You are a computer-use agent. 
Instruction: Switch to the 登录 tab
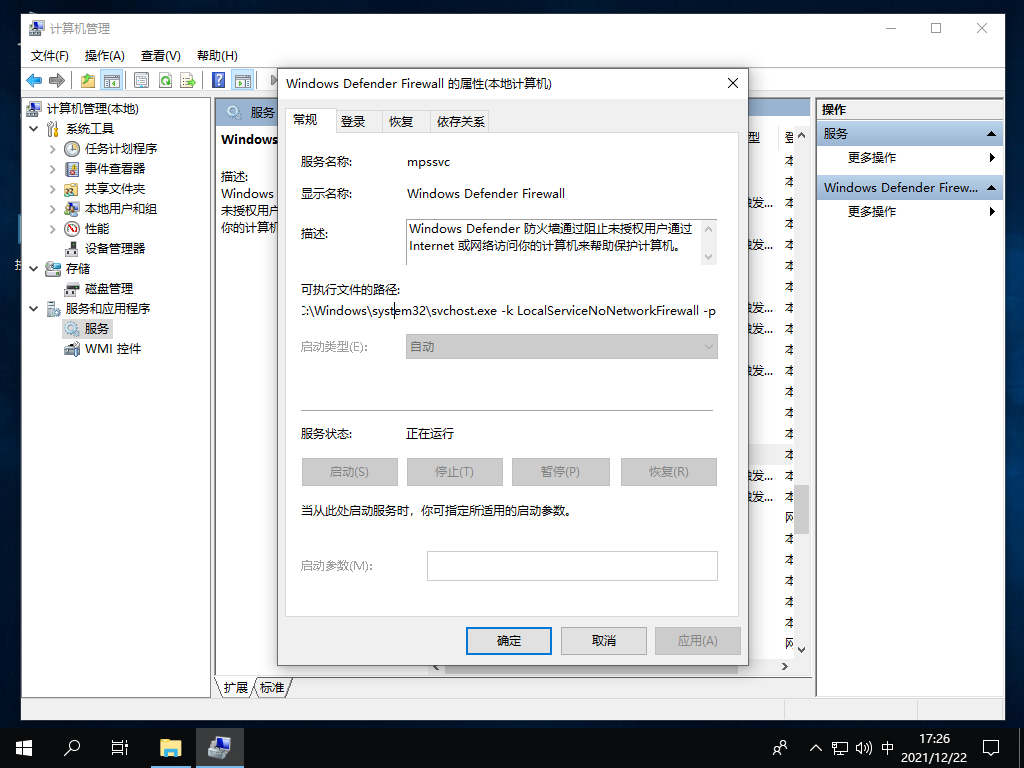(353, 121)
